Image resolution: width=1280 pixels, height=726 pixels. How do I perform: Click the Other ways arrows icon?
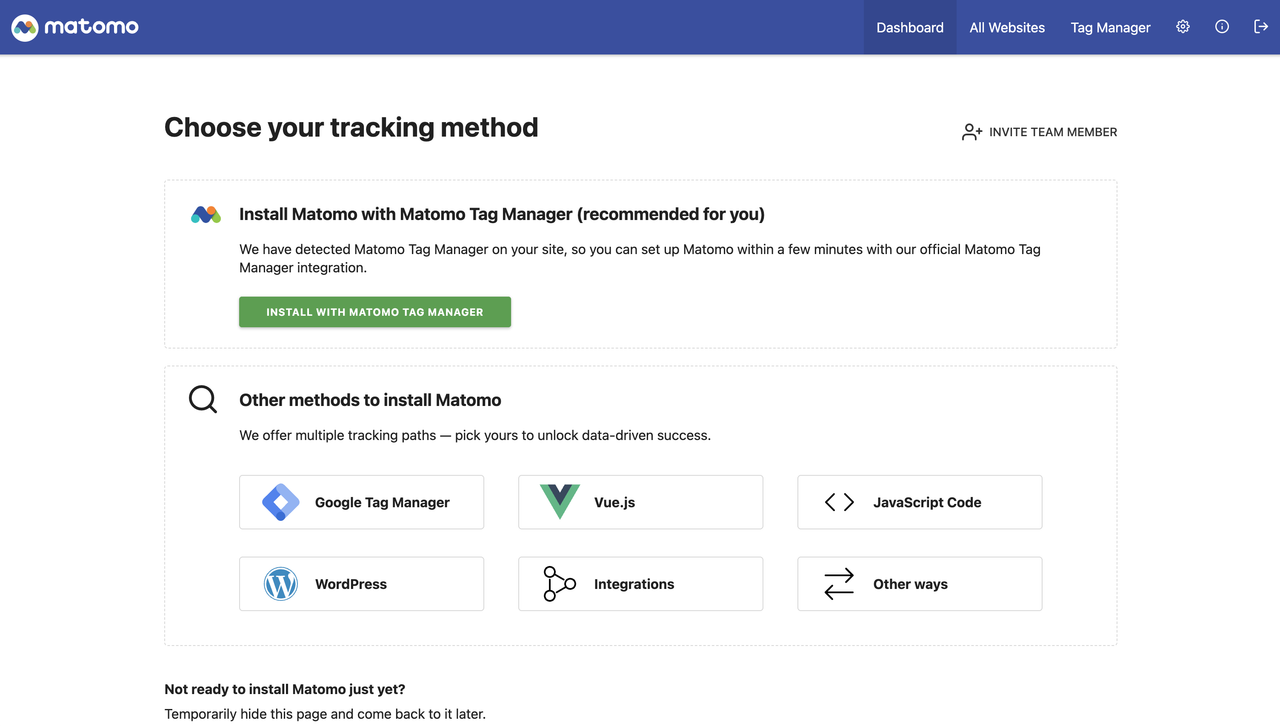(839, 584)
